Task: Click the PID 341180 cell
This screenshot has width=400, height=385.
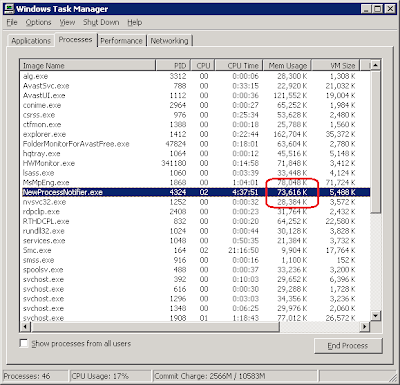Action: [174, 163]
